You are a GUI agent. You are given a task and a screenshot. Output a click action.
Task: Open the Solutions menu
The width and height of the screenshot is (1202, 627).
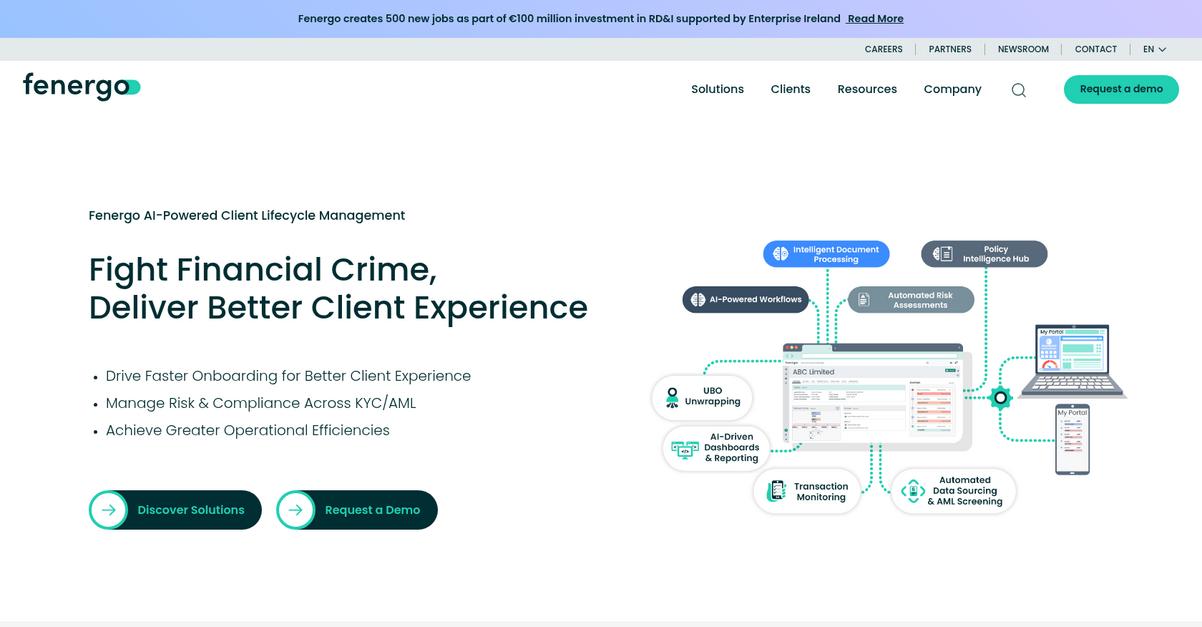point(717,89)
